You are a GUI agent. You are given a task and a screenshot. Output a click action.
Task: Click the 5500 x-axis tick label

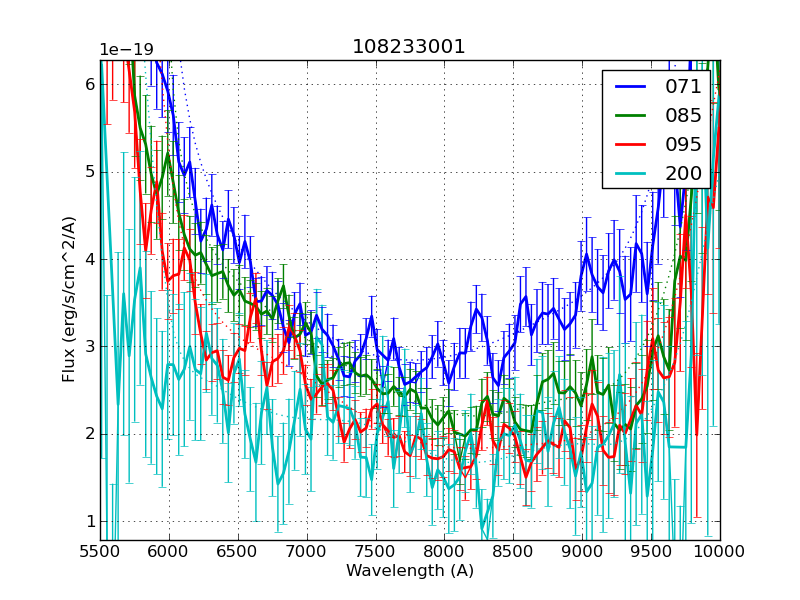tap(100, 551)
